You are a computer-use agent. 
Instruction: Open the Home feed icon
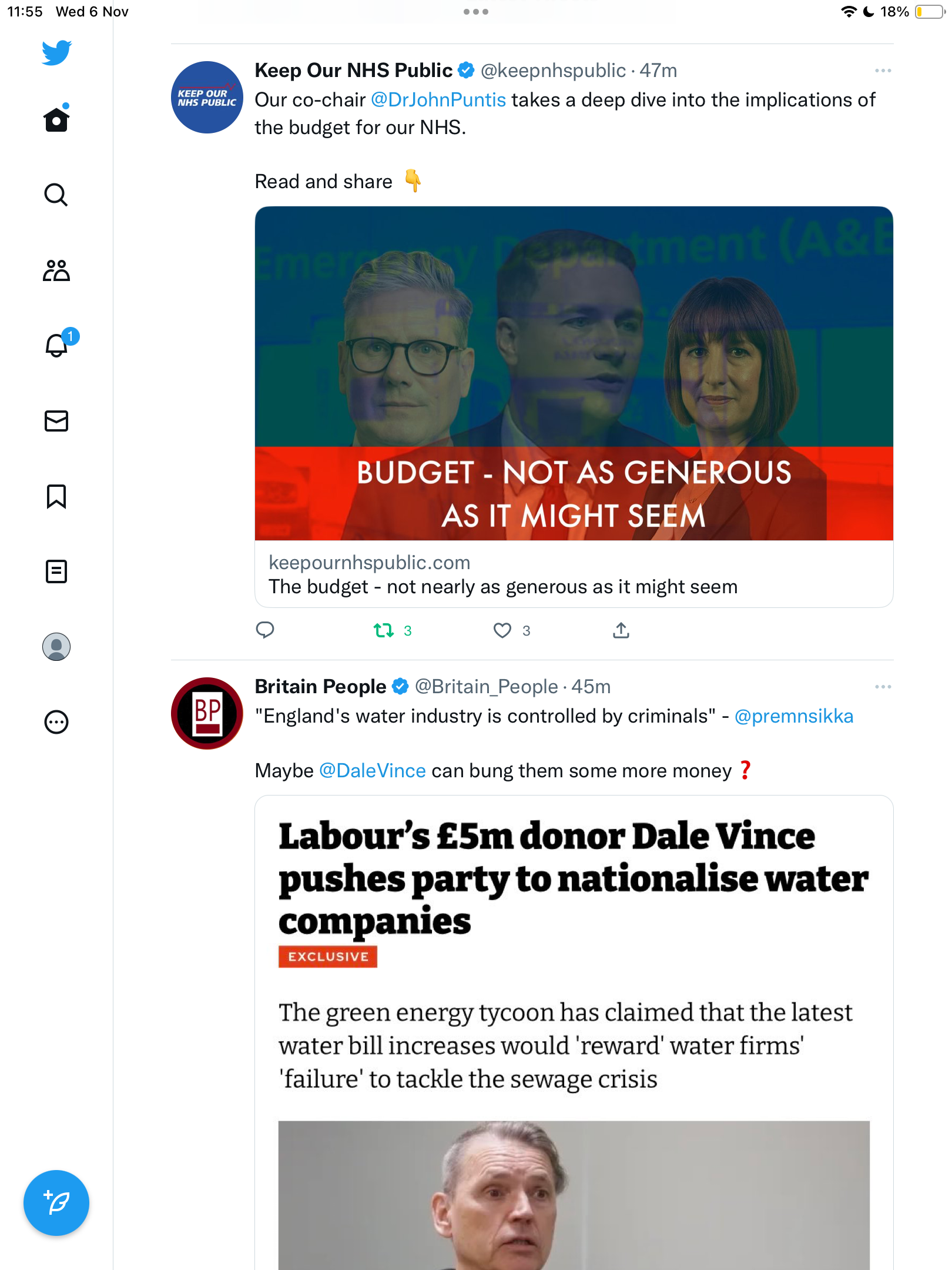pyautogui.click(x=56, y=119)
